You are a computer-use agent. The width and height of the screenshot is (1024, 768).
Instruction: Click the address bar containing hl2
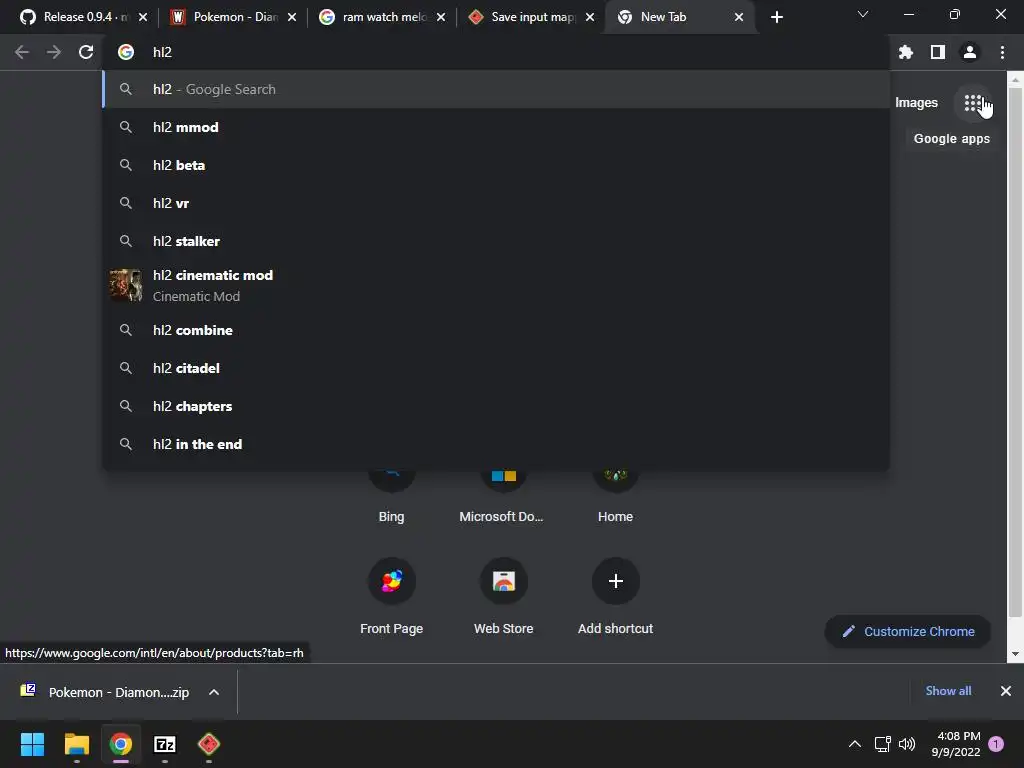click(496, 52)
